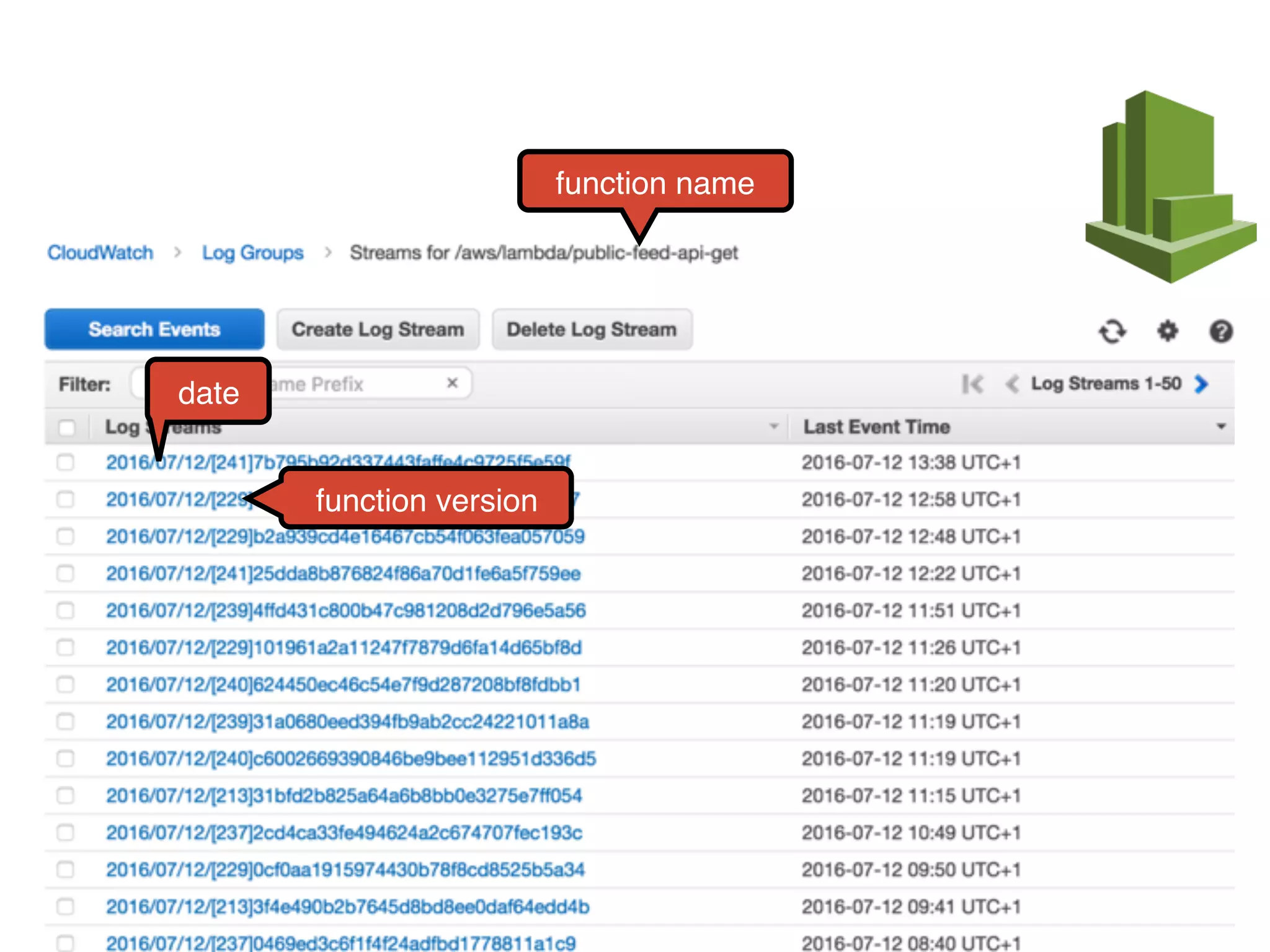Go to previous page of log streams

click(1011, 384)
